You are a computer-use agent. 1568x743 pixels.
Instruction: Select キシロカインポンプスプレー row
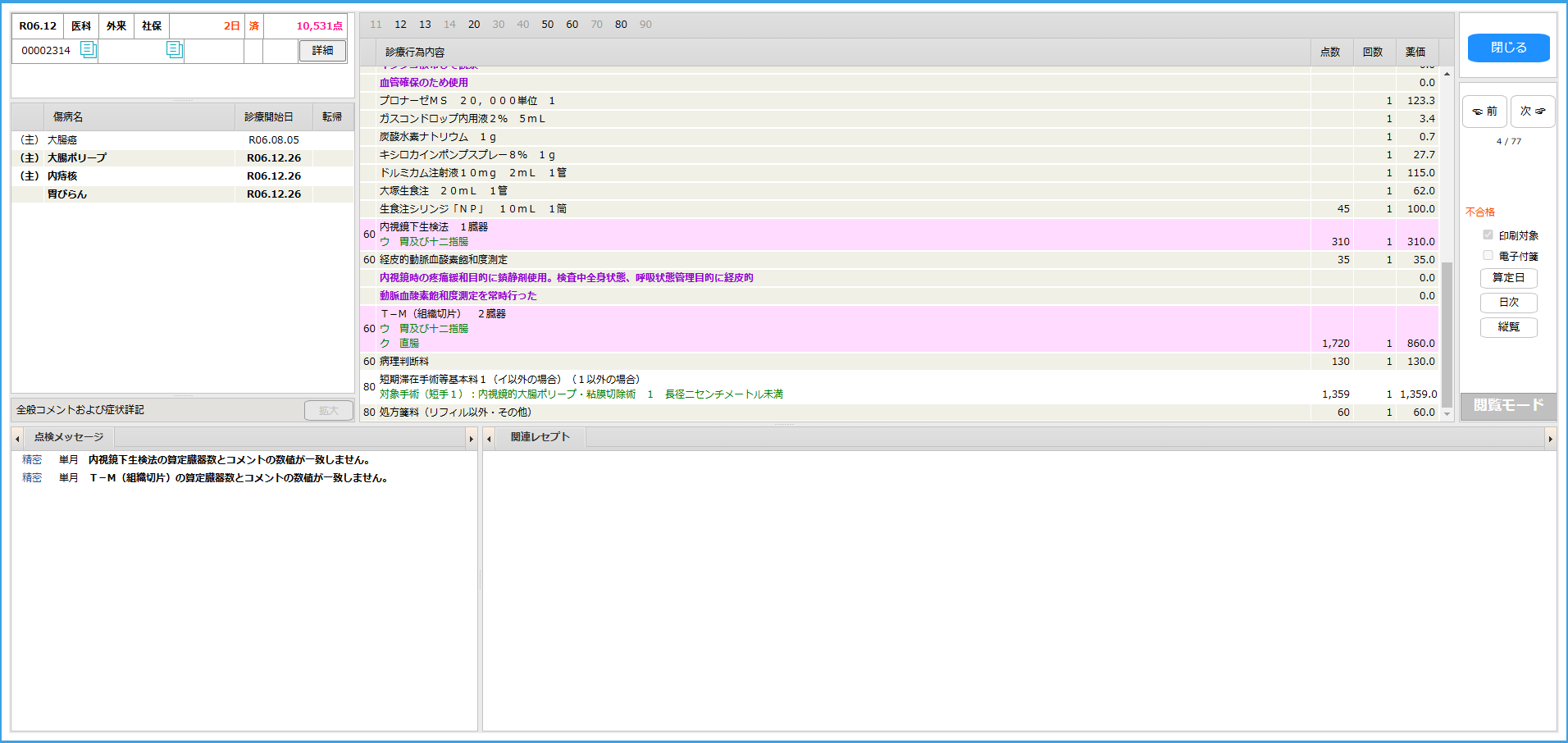(x=899, y=155)
